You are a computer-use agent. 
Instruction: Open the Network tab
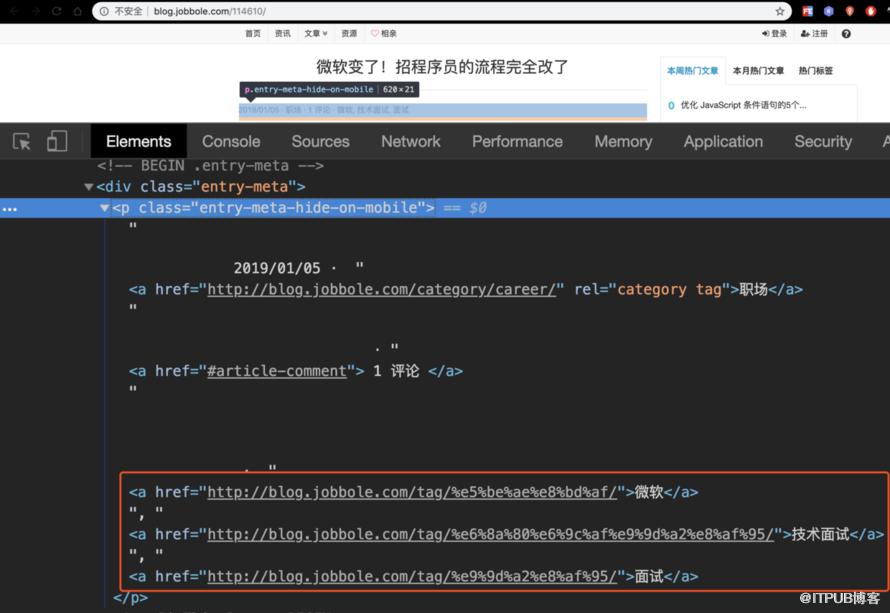410,141
